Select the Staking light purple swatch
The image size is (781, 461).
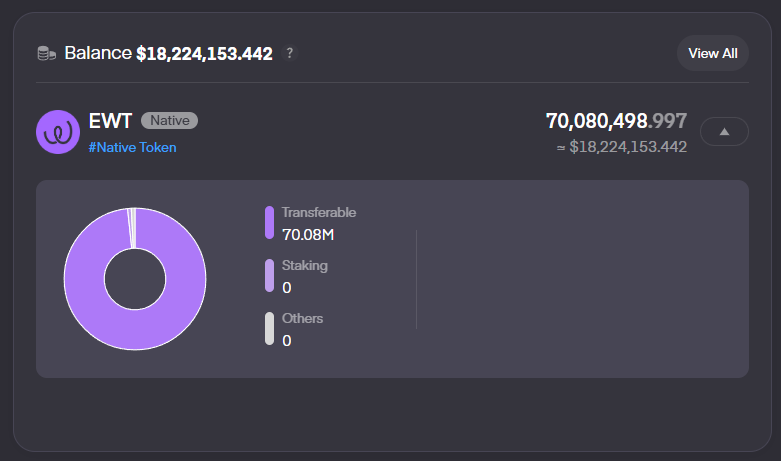point(269,275)
